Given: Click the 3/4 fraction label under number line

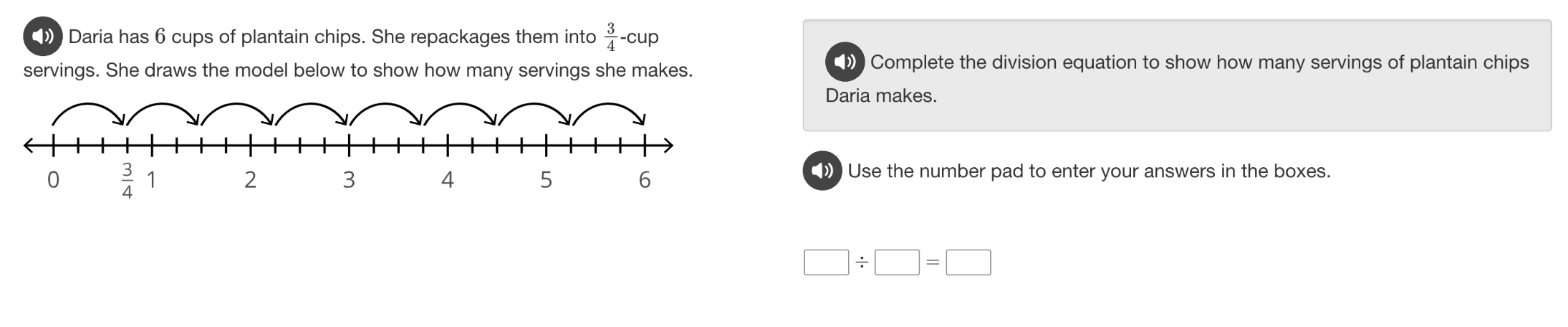Looking at the screenshot, I should point(128,181).
